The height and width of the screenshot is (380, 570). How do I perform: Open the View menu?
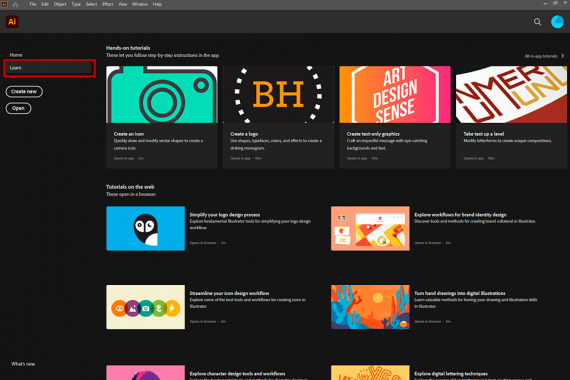pos(123,4)
